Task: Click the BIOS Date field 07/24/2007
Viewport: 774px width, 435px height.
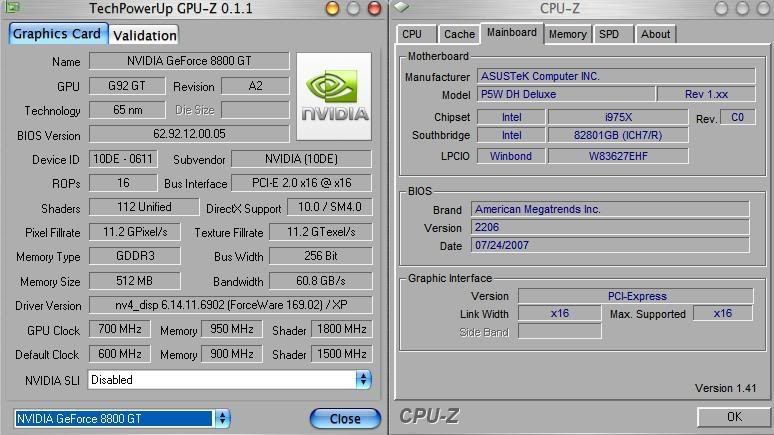Action: tap(610, 245)
